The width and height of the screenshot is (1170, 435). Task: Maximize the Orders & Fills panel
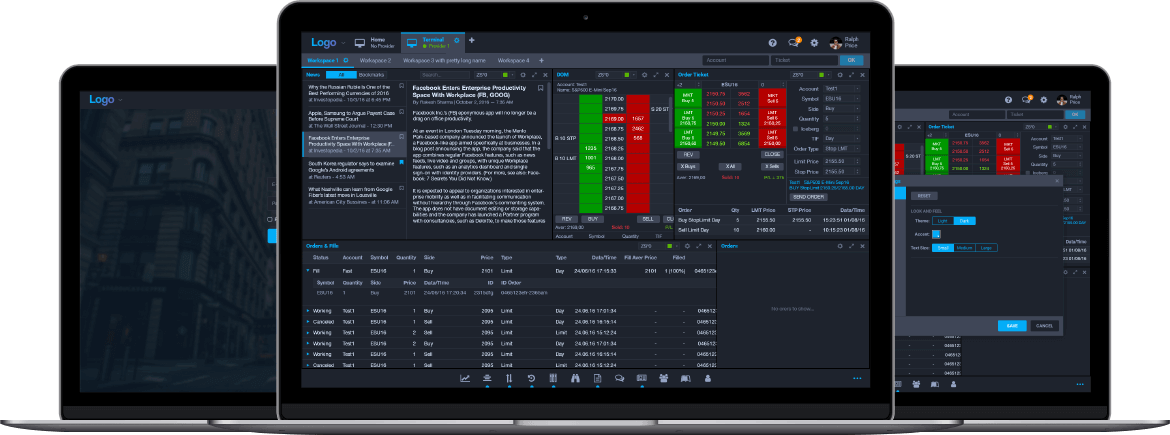coord(700,245)
